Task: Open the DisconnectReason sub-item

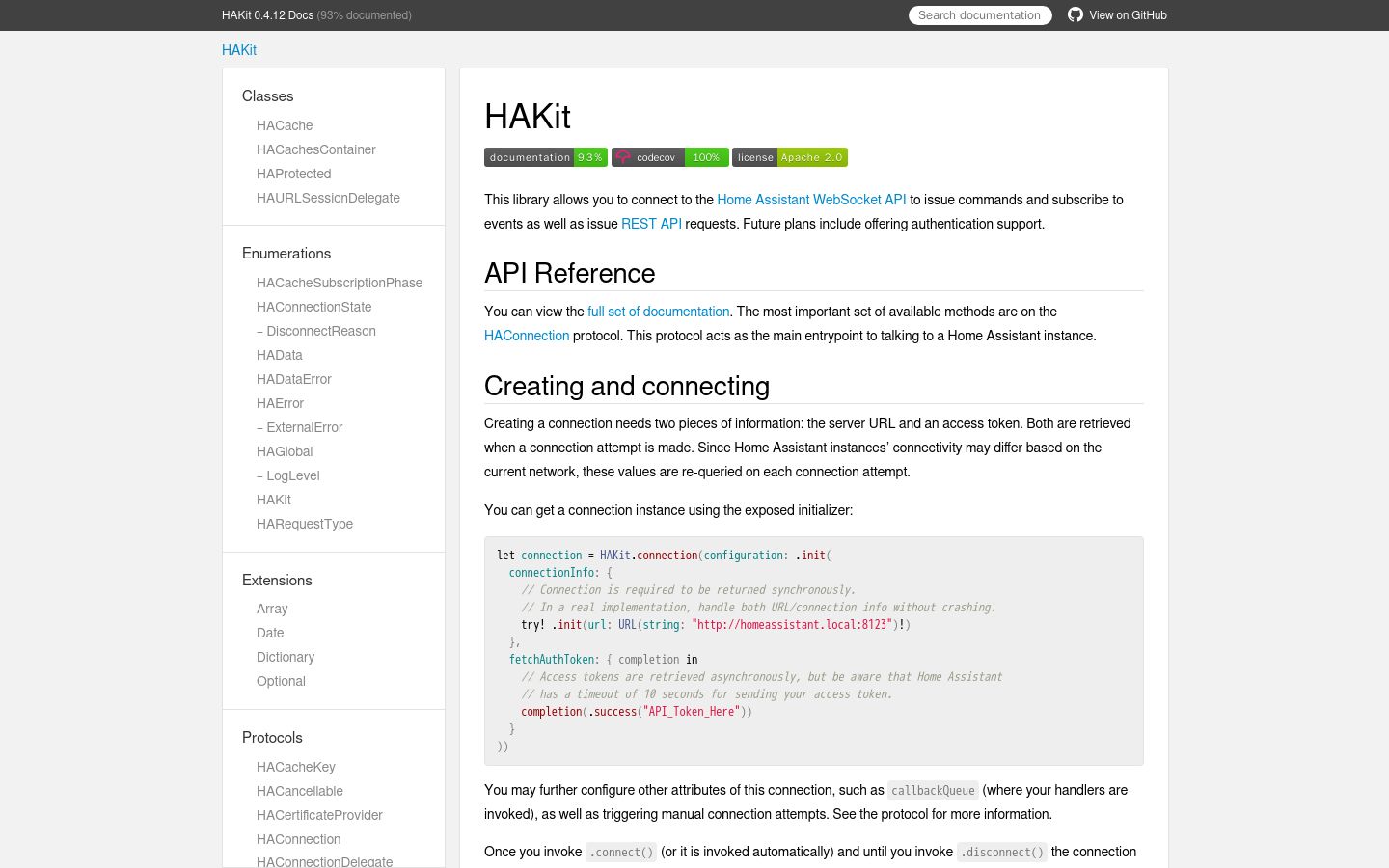Action: tap(316, 331)
